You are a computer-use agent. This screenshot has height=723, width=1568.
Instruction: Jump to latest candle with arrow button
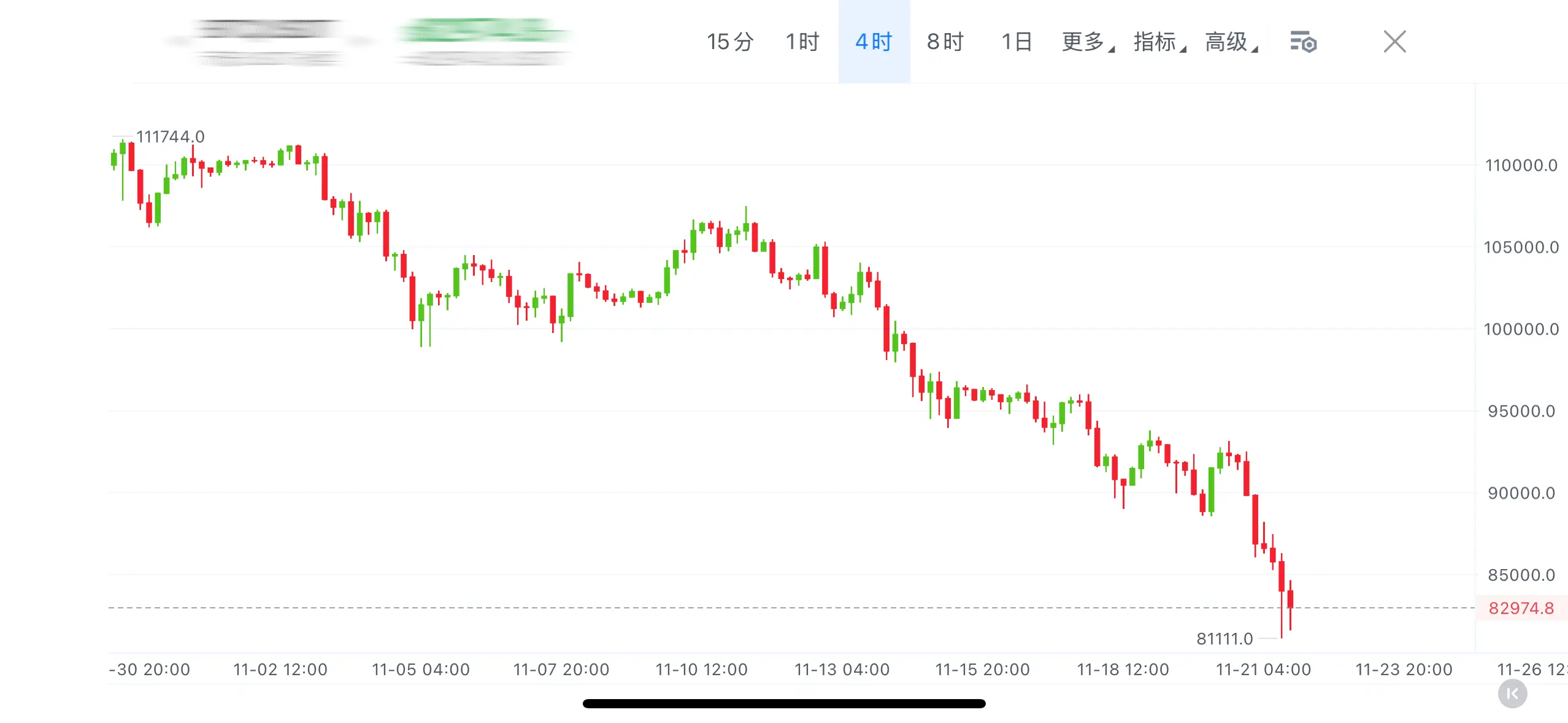(x=1512, y=694)
